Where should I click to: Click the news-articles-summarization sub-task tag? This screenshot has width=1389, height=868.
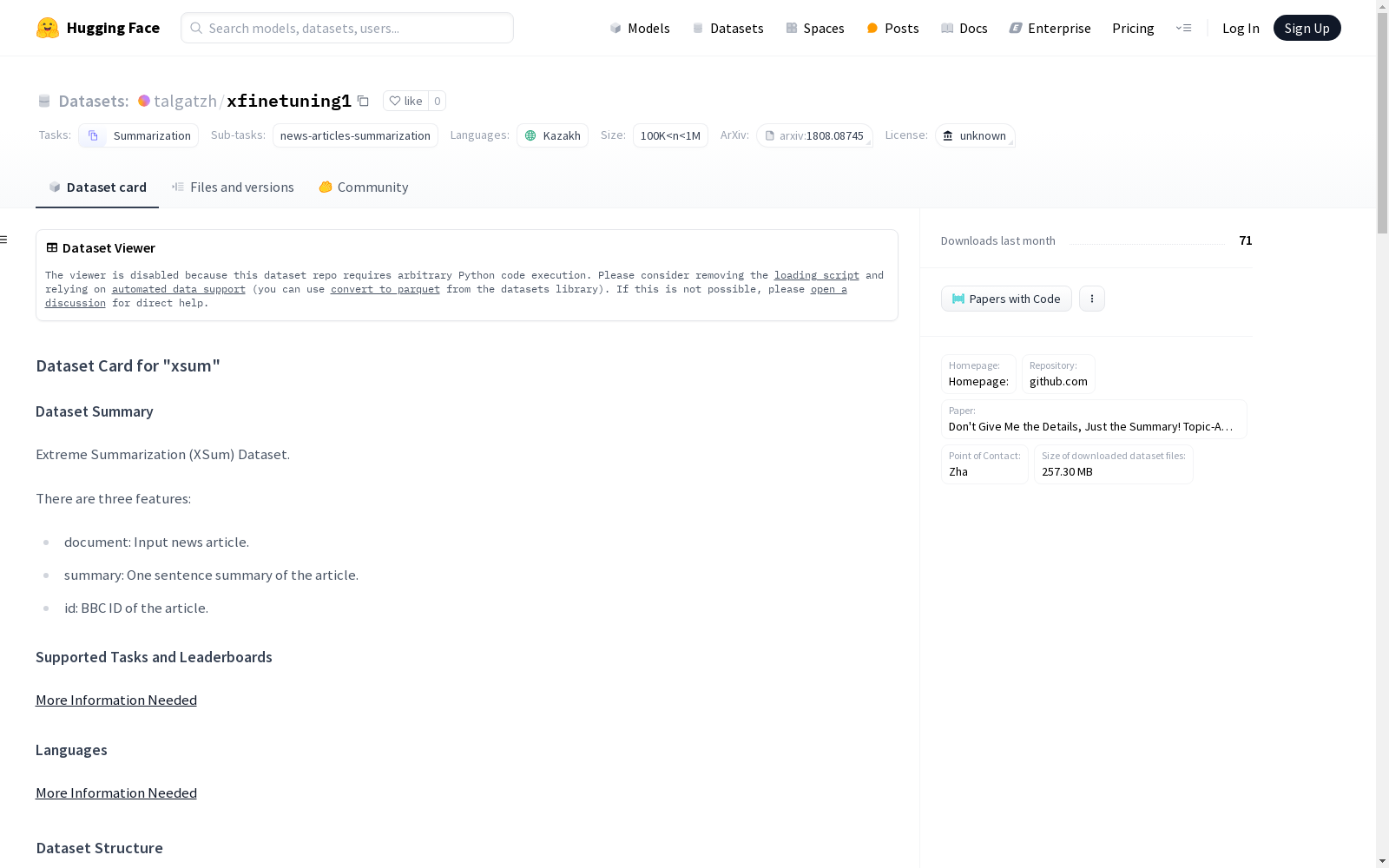click(355, 135)
